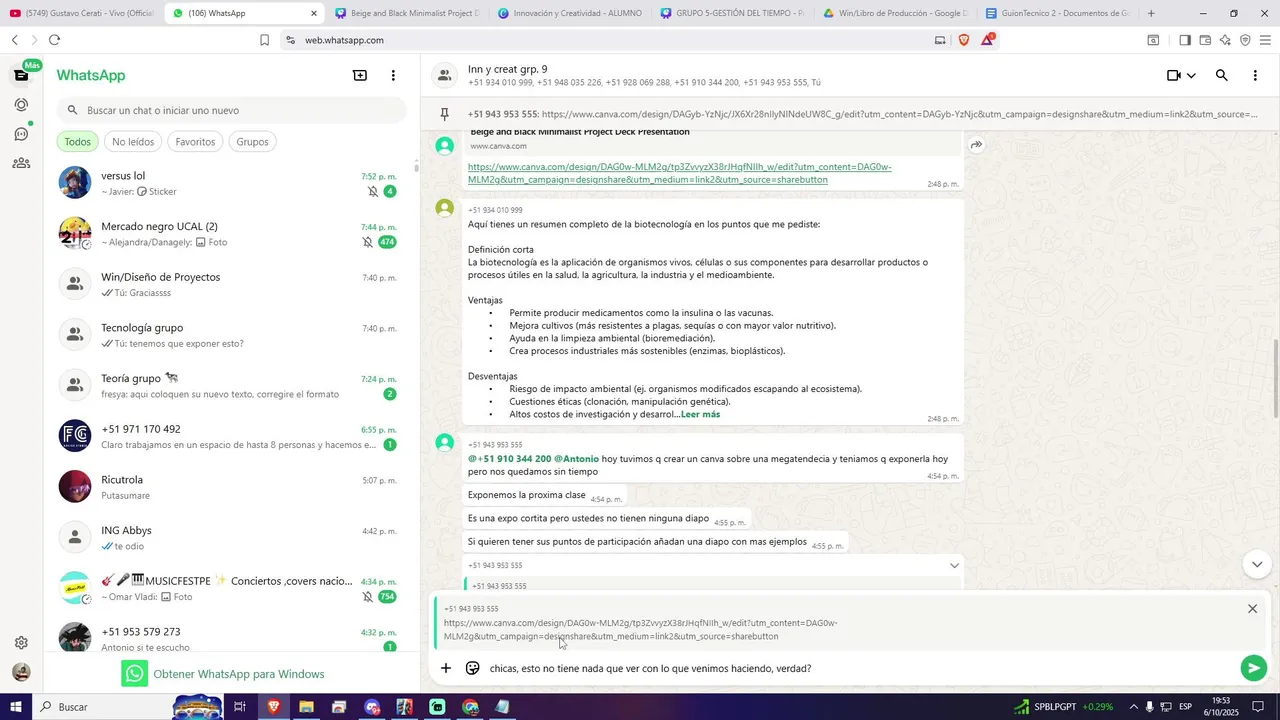1280x720 pixels.
Task: Switch to GRUPO 5-GESTIÓN DEL TIEMPO tab
Action: pos(732,13)
